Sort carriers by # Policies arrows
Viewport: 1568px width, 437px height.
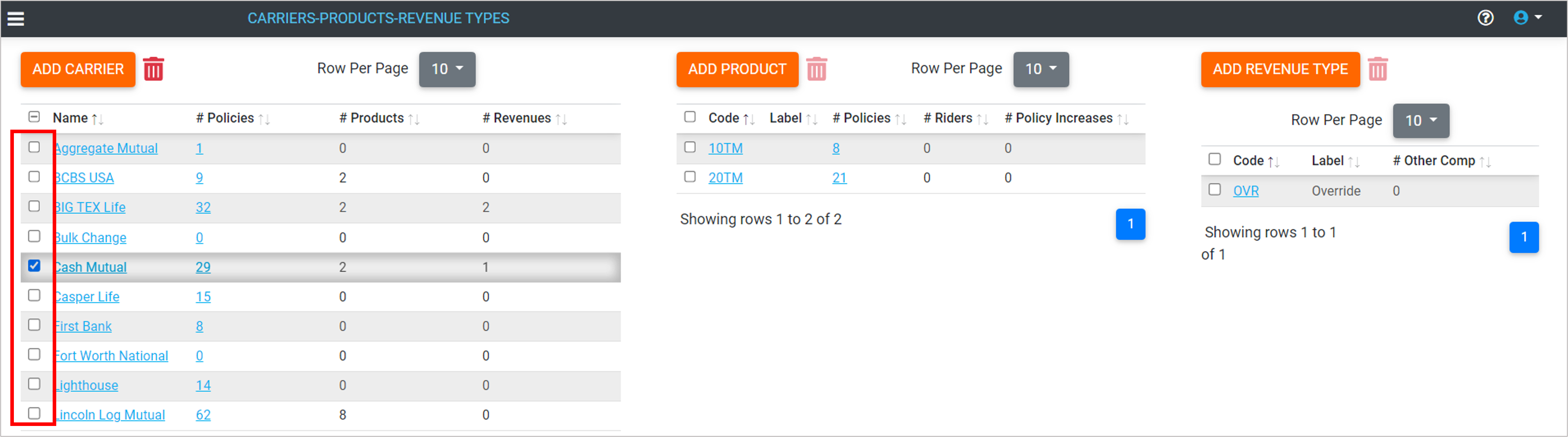tap(264, 119)
